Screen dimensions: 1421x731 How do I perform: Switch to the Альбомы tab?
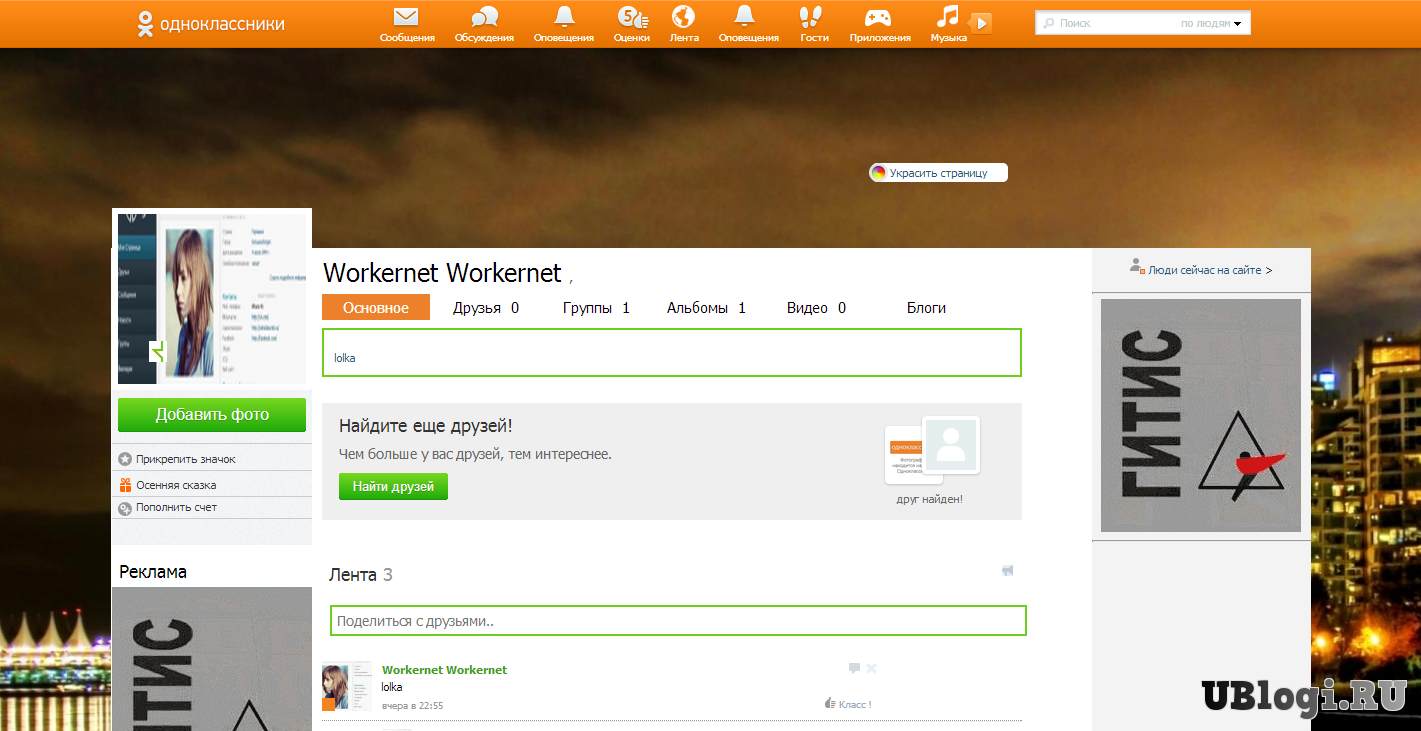[x=705, y=308]
